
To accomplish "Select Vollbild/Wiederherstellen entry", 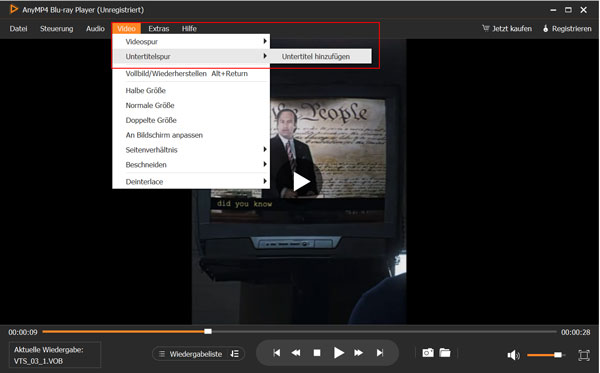I will pos(191,73).
